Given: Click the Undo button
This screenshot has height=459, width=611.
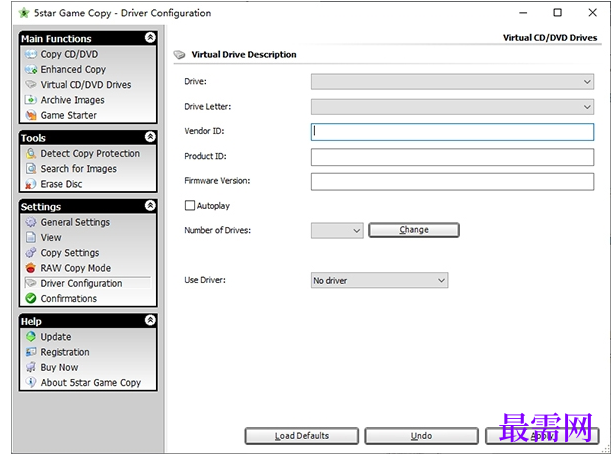Looking at the screenshot, I should pos(421,436).
